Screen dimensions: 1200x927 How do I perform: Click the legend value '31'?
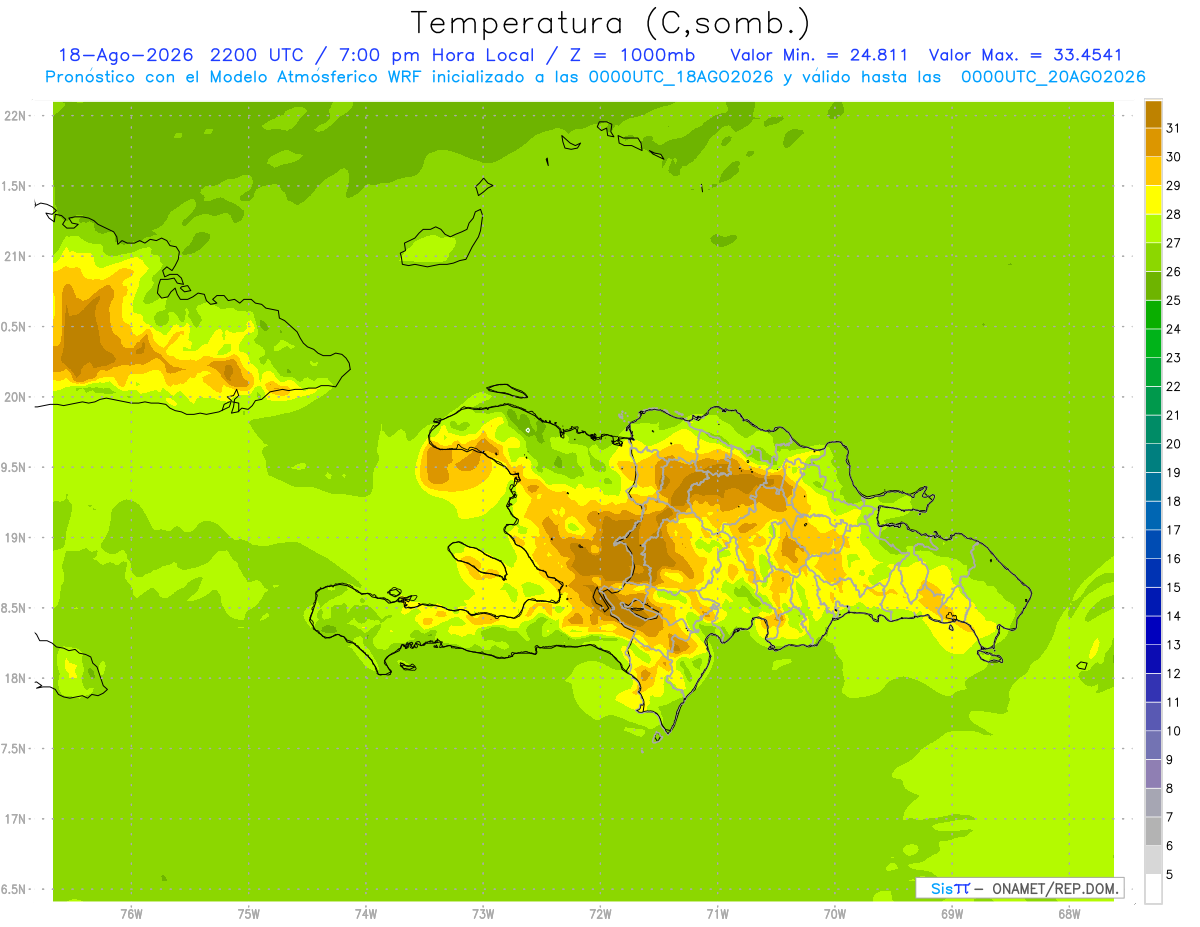click(1173, 128)
